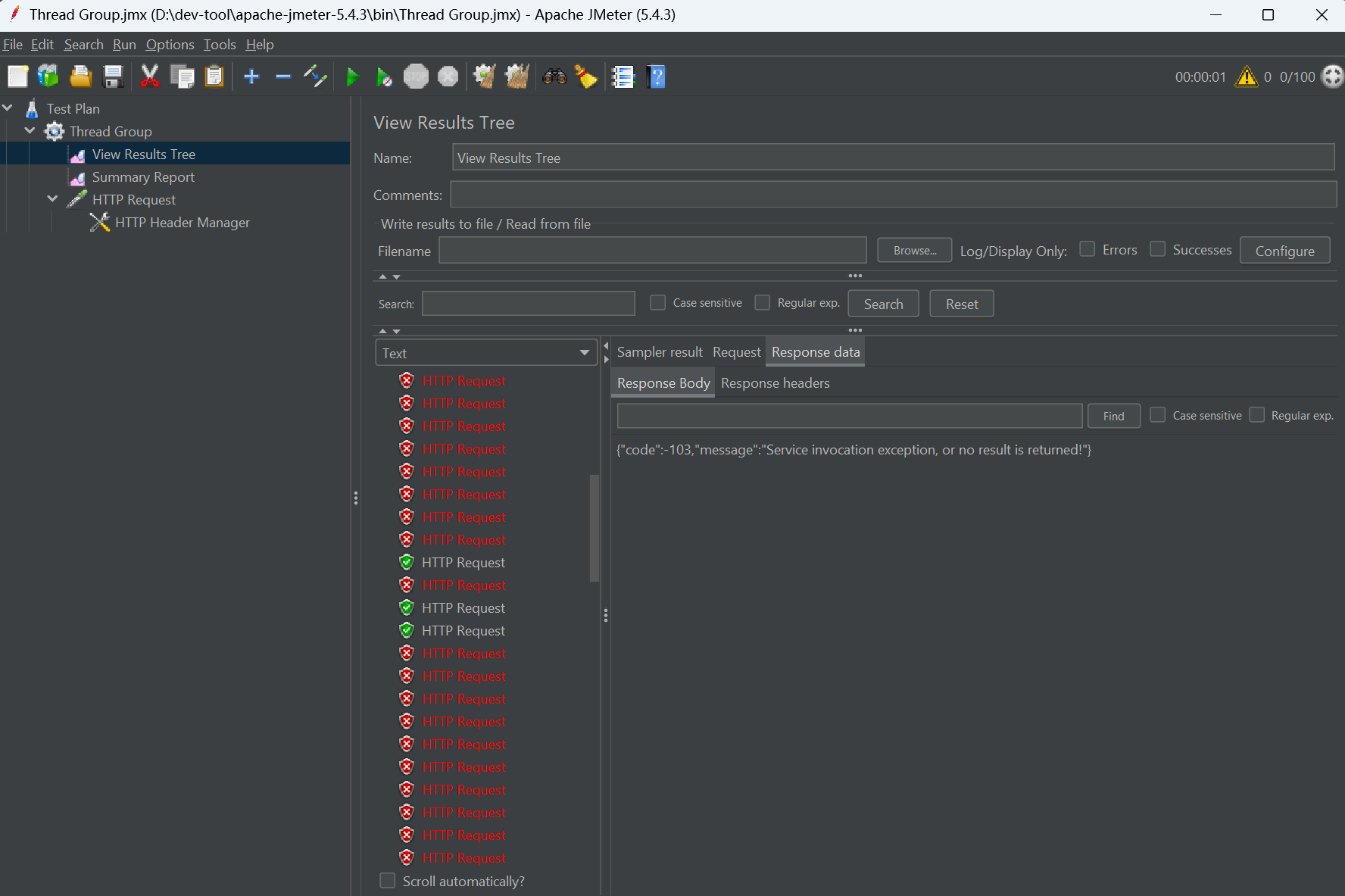Open the Run menu
The height and width of the screenshot is (896, 1345).
click(124, 45)
